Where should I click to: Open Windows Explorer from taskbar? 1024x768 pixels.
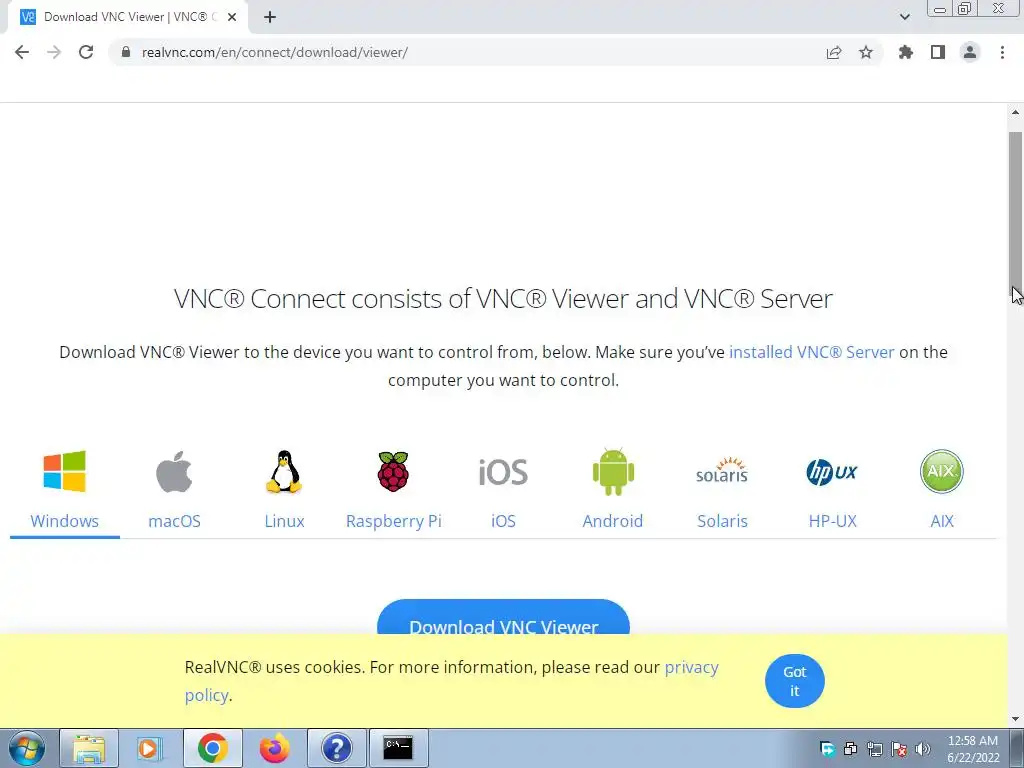click(89, 748)
